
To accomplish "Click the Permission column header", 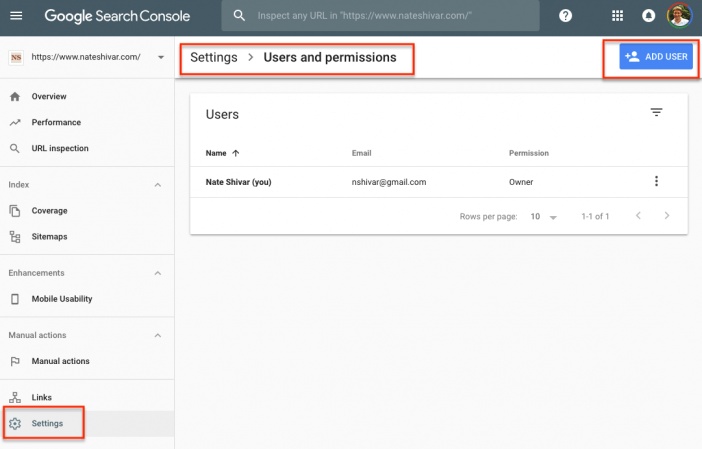I will [x=529, y=153].
